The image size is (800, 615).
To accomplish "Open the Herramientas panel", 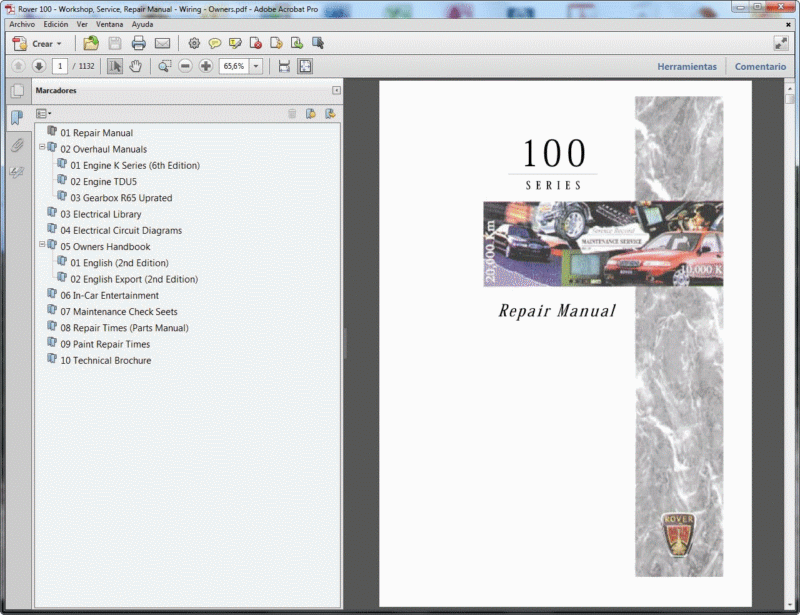I will coord(686,66).
